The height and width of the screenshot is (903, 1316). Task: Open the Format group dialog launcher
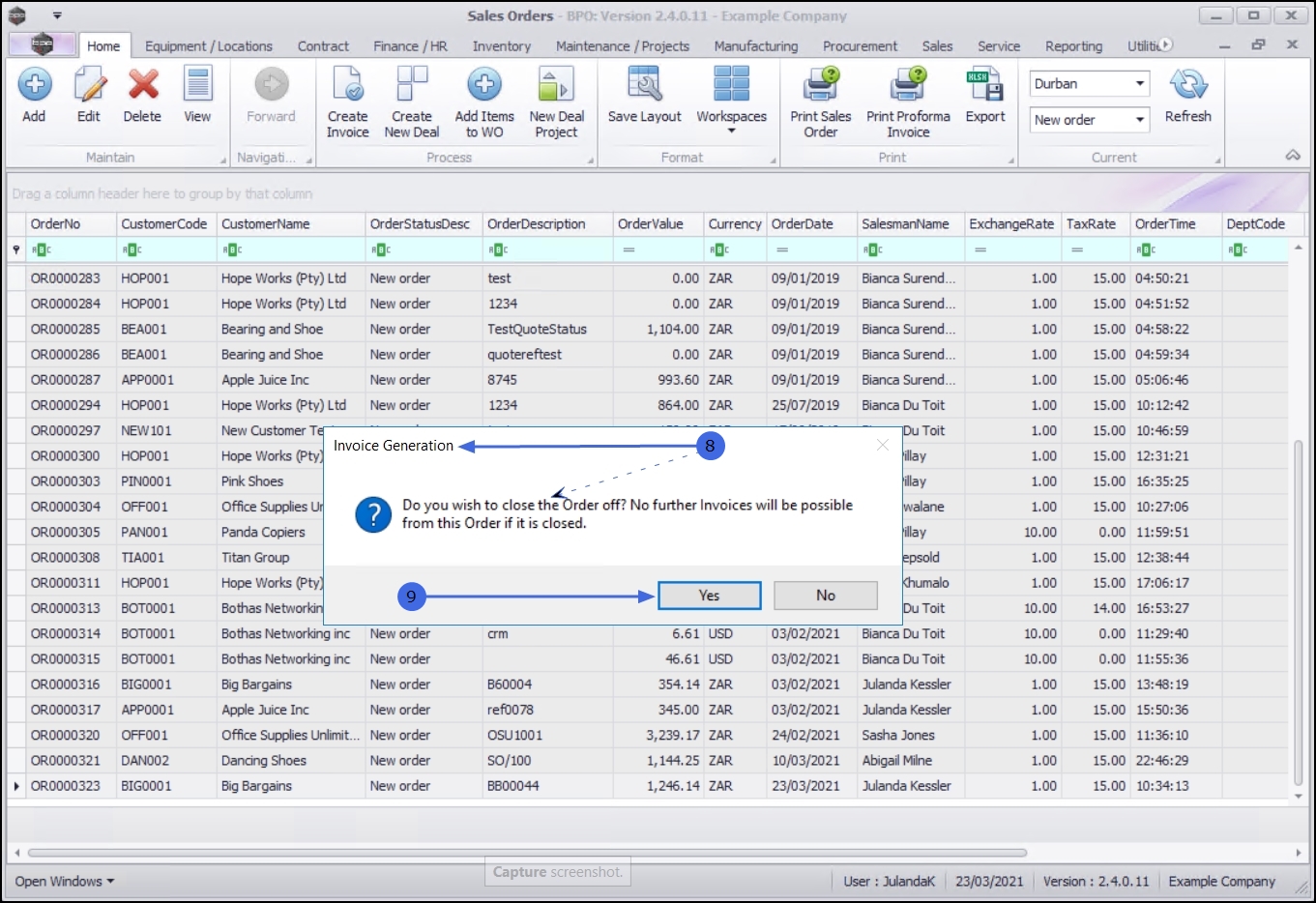(773, 160)
